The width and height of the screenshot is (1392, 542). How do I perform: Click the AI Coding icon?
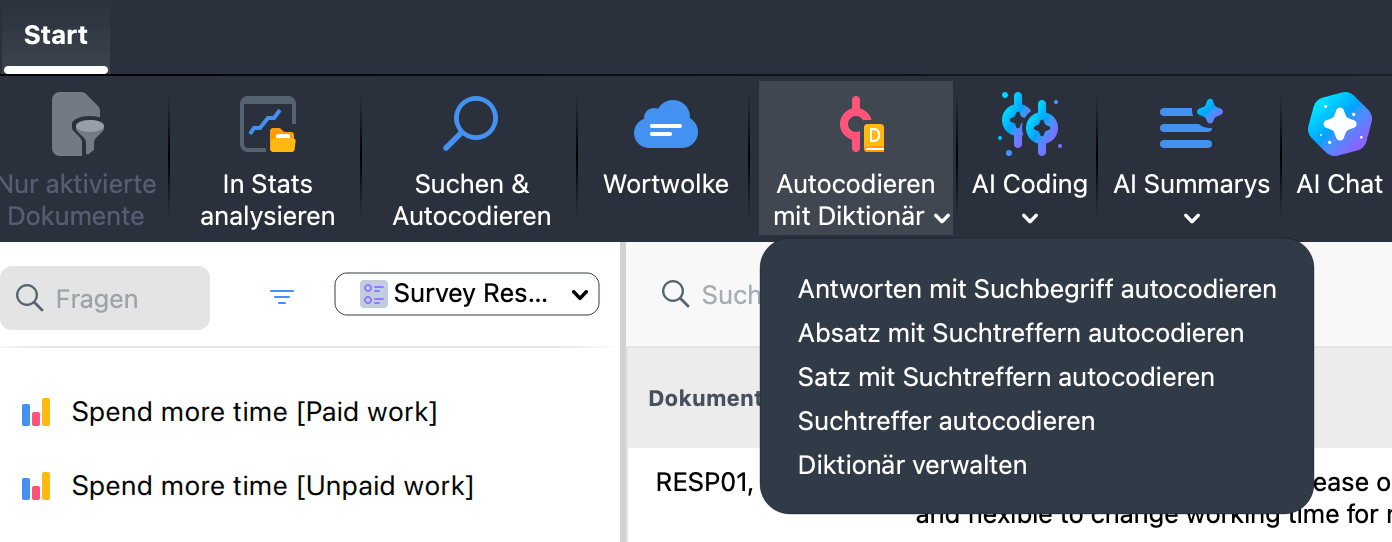click(x=1029, y=124)
